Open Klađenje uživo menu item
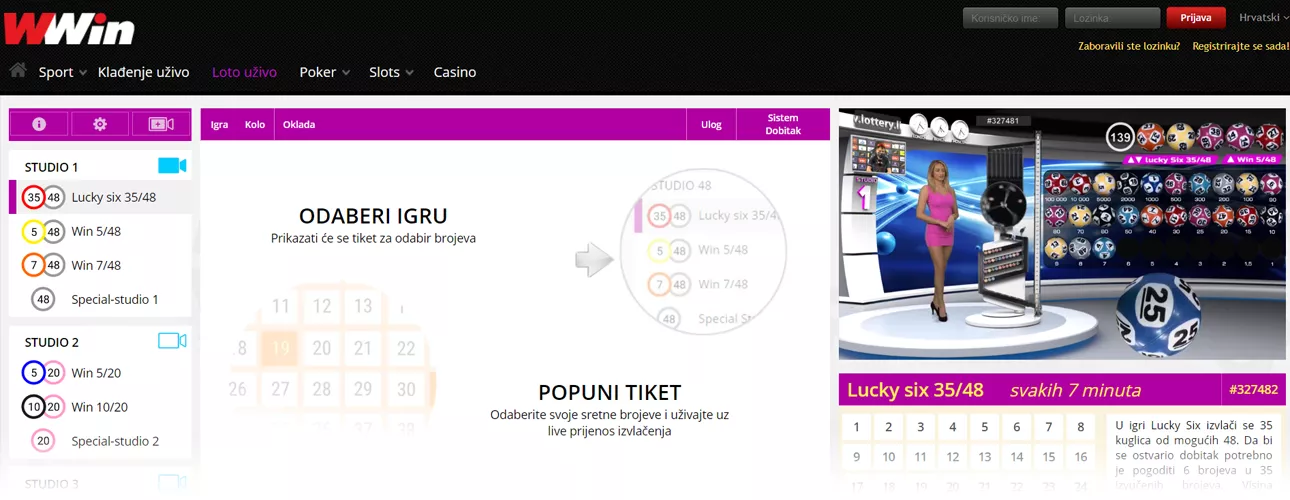 tap(144, 72)
